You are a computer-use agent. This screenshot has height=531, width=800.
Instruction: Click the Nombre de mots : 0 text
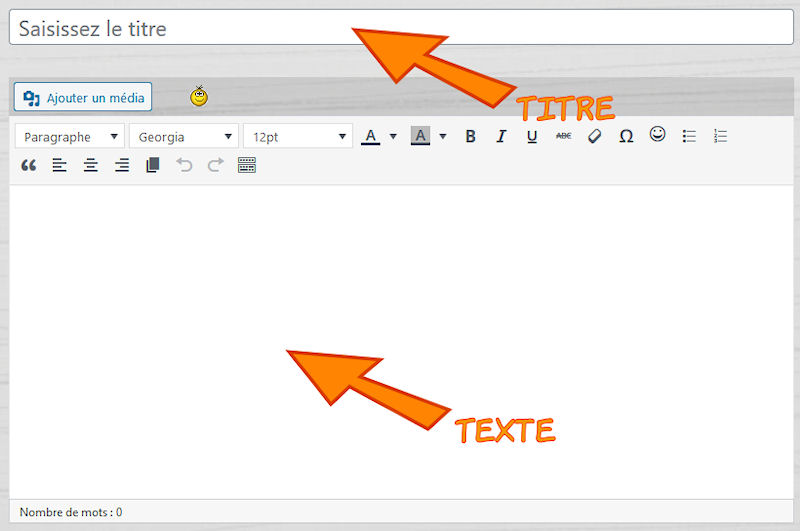(x=71, y=512)
